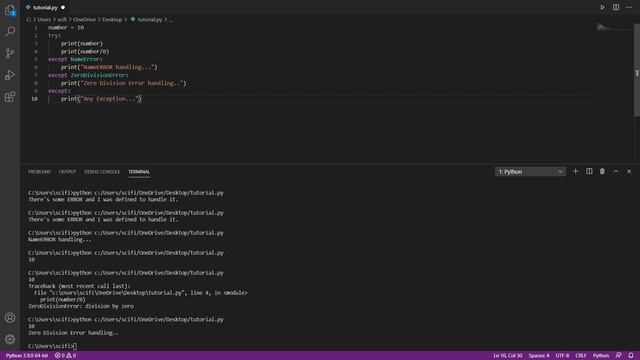
Task: Change encoding via 'UTF-8' status item
Action: [x=562, y=356]
